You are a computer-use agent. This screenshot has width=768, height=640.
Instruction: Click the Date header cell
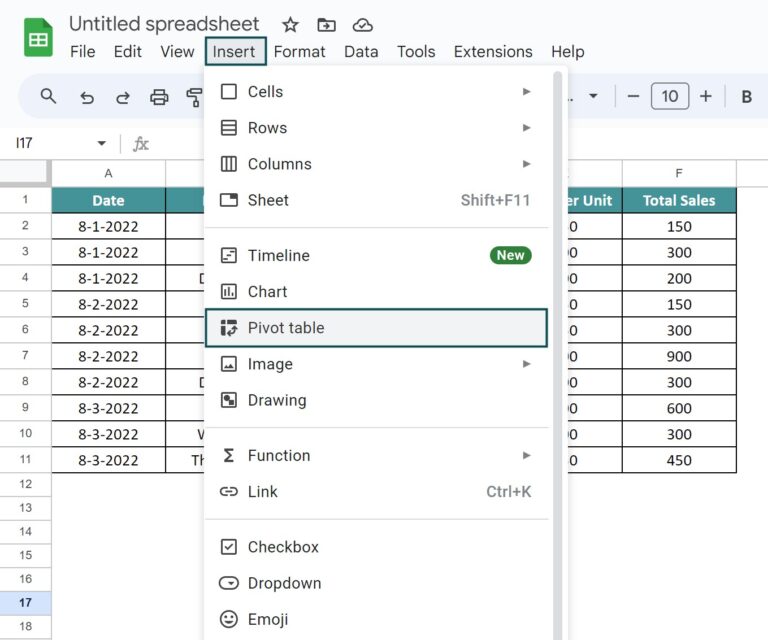108,200
